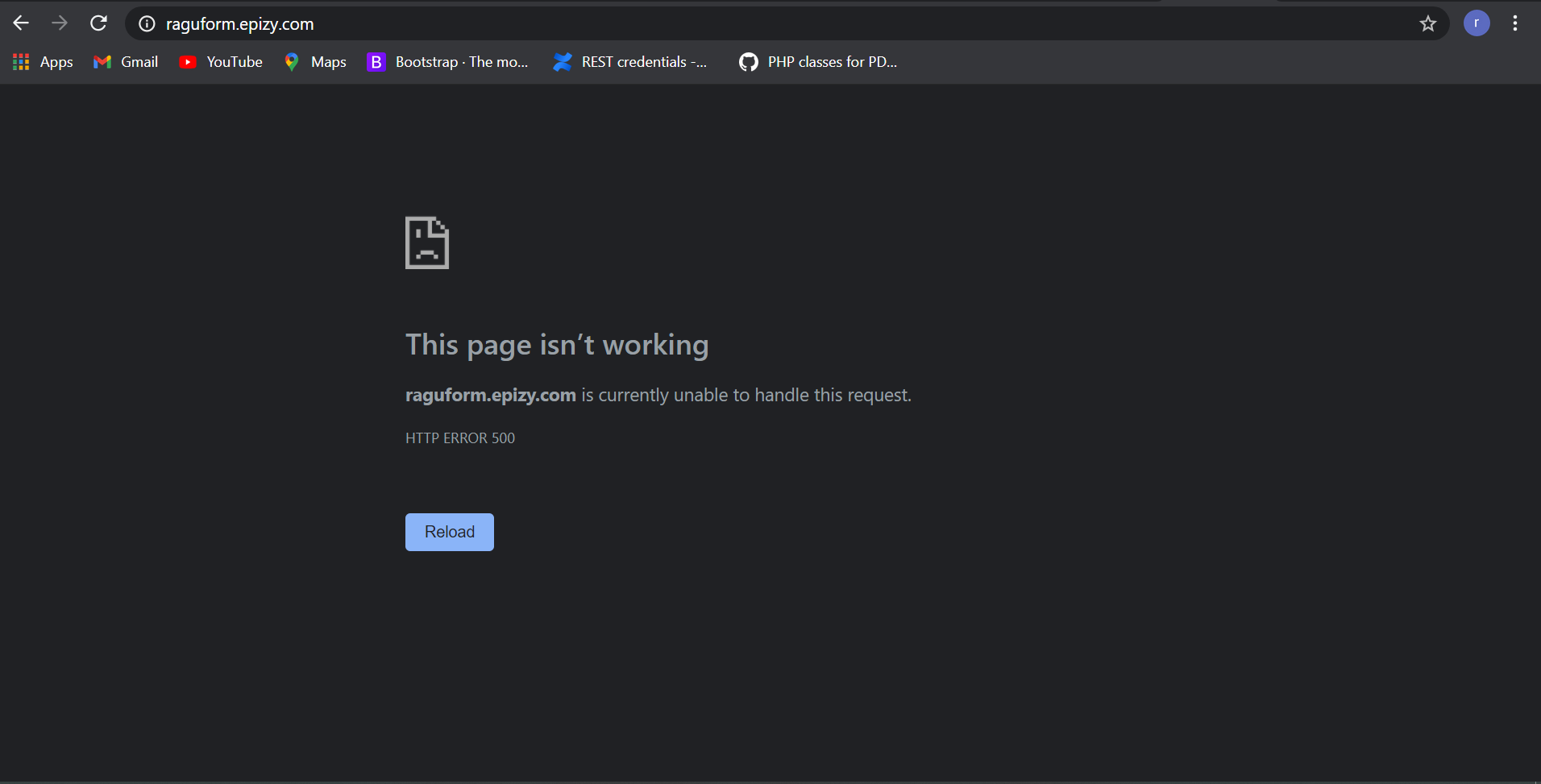
Task: Click the HTTP ERROR 500 text
Action: pos(459,438)
